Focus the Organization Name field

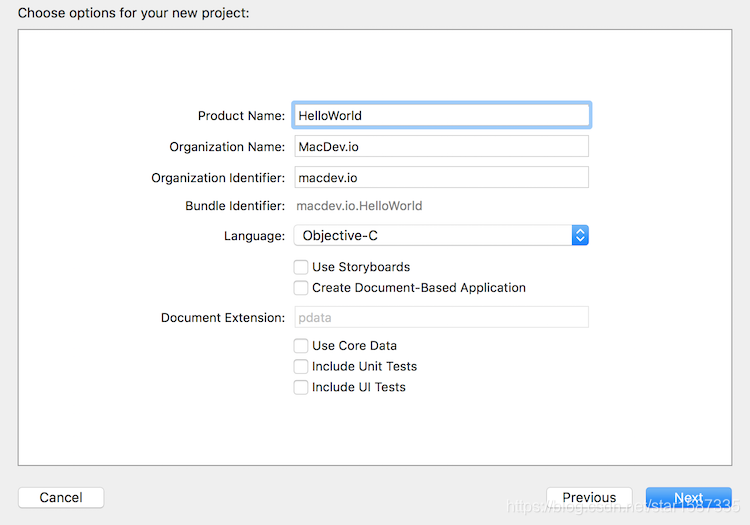pyautogui.click(x=440, y=147)
